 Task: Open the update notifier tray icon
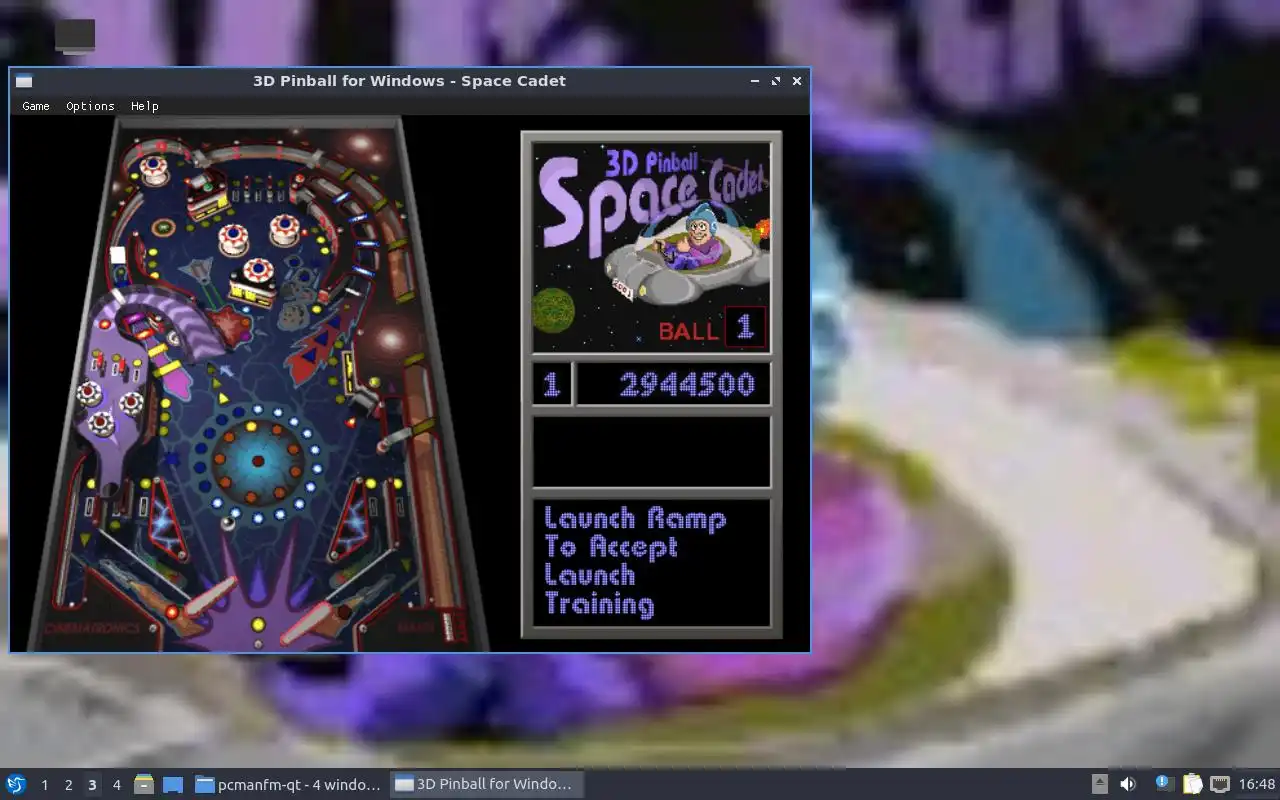tap(1163, 784)
